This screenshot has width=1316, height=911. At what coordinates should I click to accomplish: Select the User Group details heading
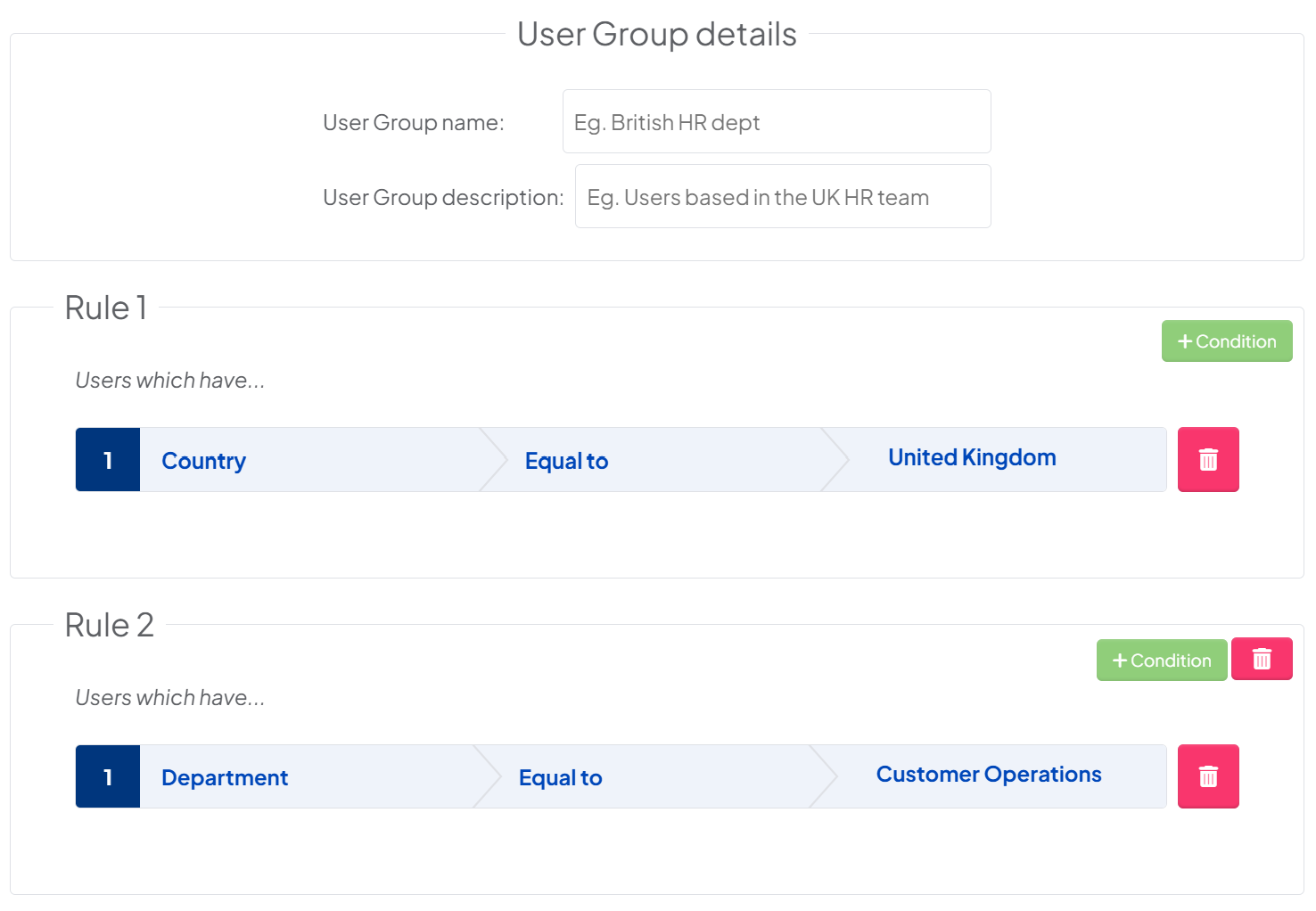tap(657, 35)
